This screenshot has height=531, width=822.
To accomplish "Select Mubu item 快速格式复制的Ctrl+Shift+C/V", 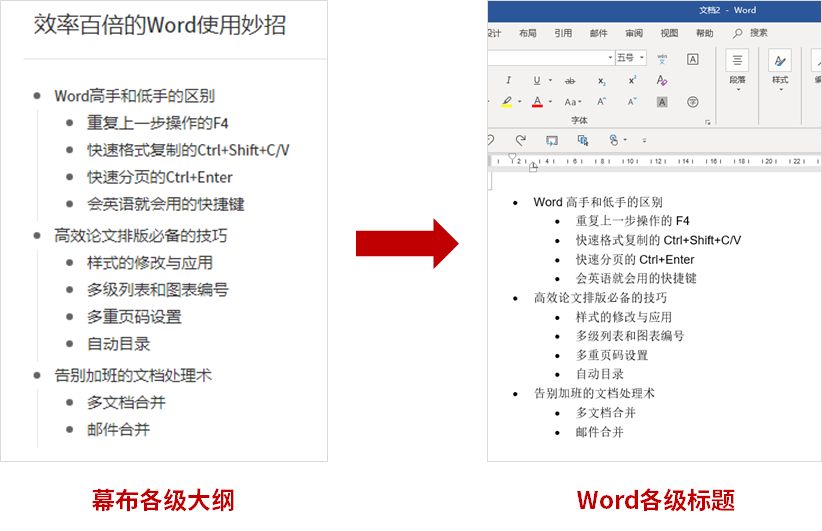I will click(188, 150).
